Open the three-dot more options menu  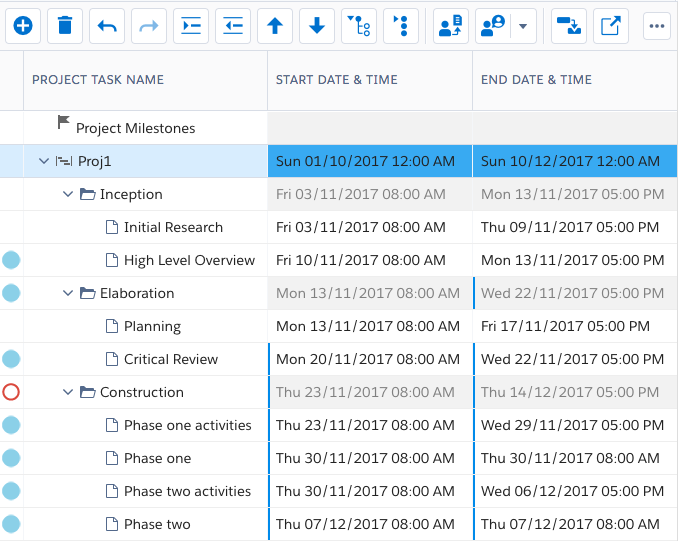pos(656,26)
